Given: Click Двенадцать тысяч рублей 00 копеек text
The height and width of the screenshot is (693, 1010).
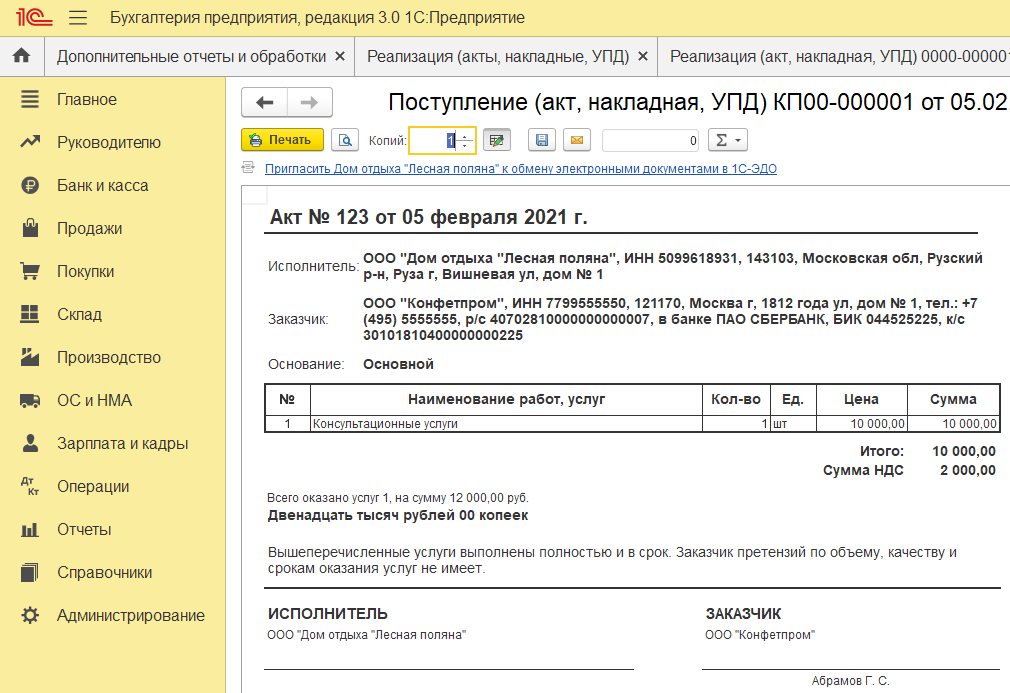Looking at the screenshot, I should coord(397,515).
